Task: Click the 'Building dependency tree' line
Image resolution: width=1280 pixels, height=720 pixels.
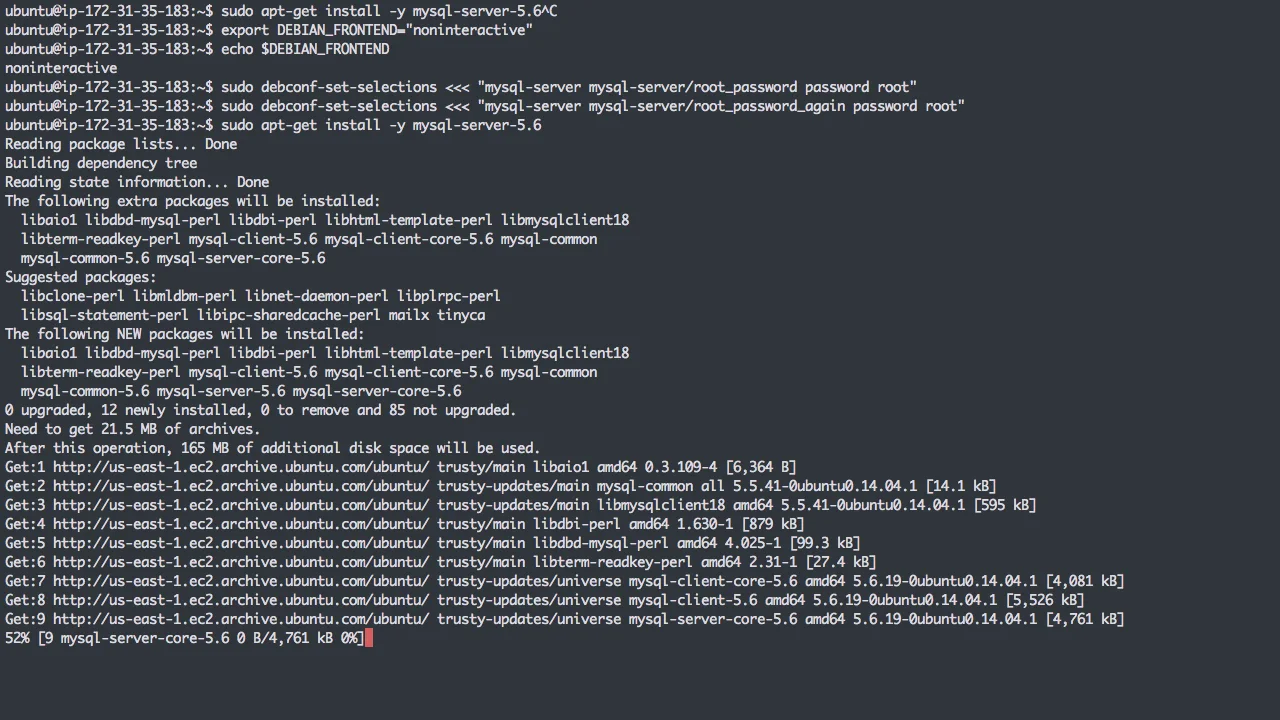Action: (x=101, y=163)
